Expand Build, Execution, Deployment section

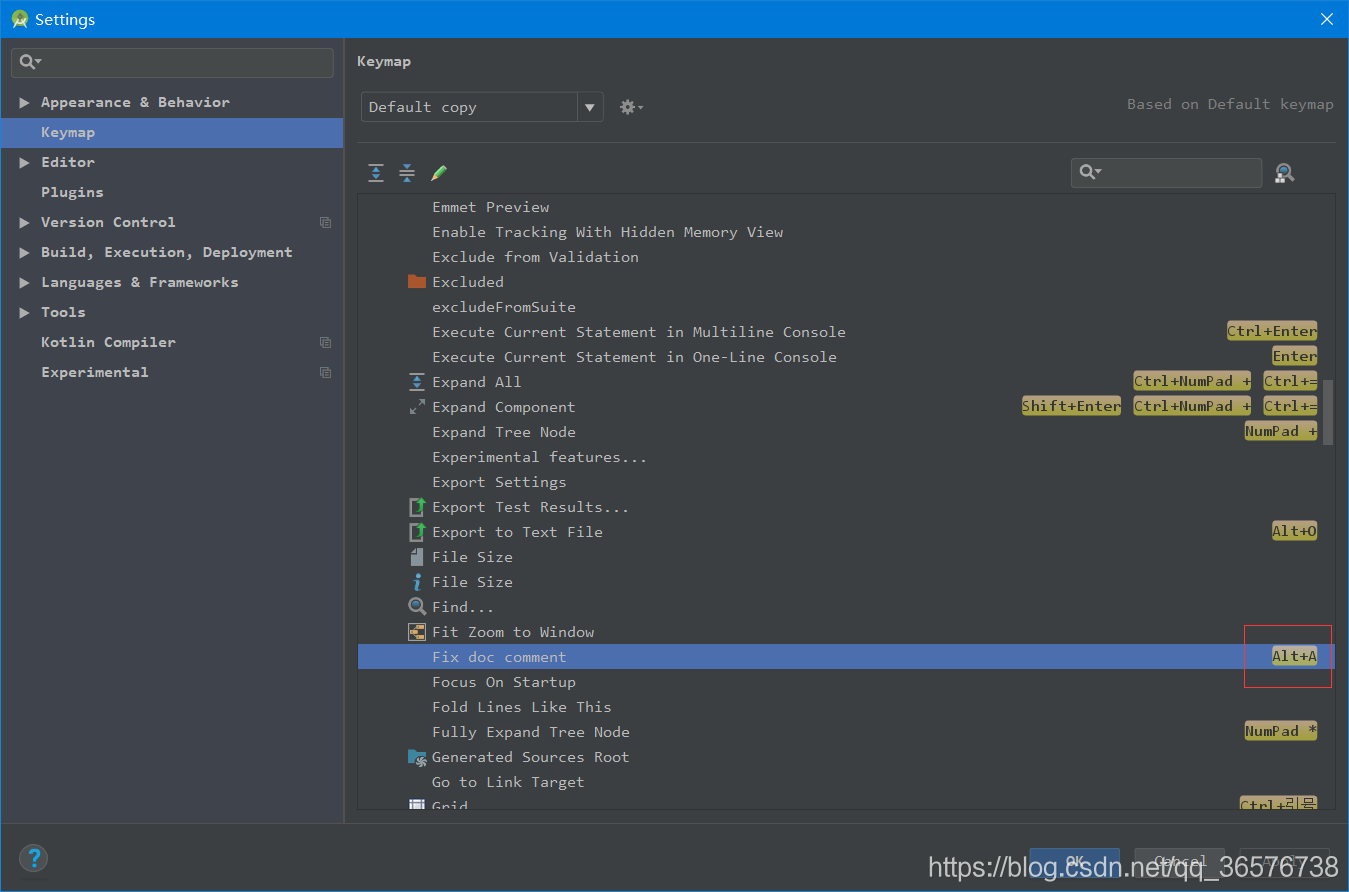tap(24, 252)
